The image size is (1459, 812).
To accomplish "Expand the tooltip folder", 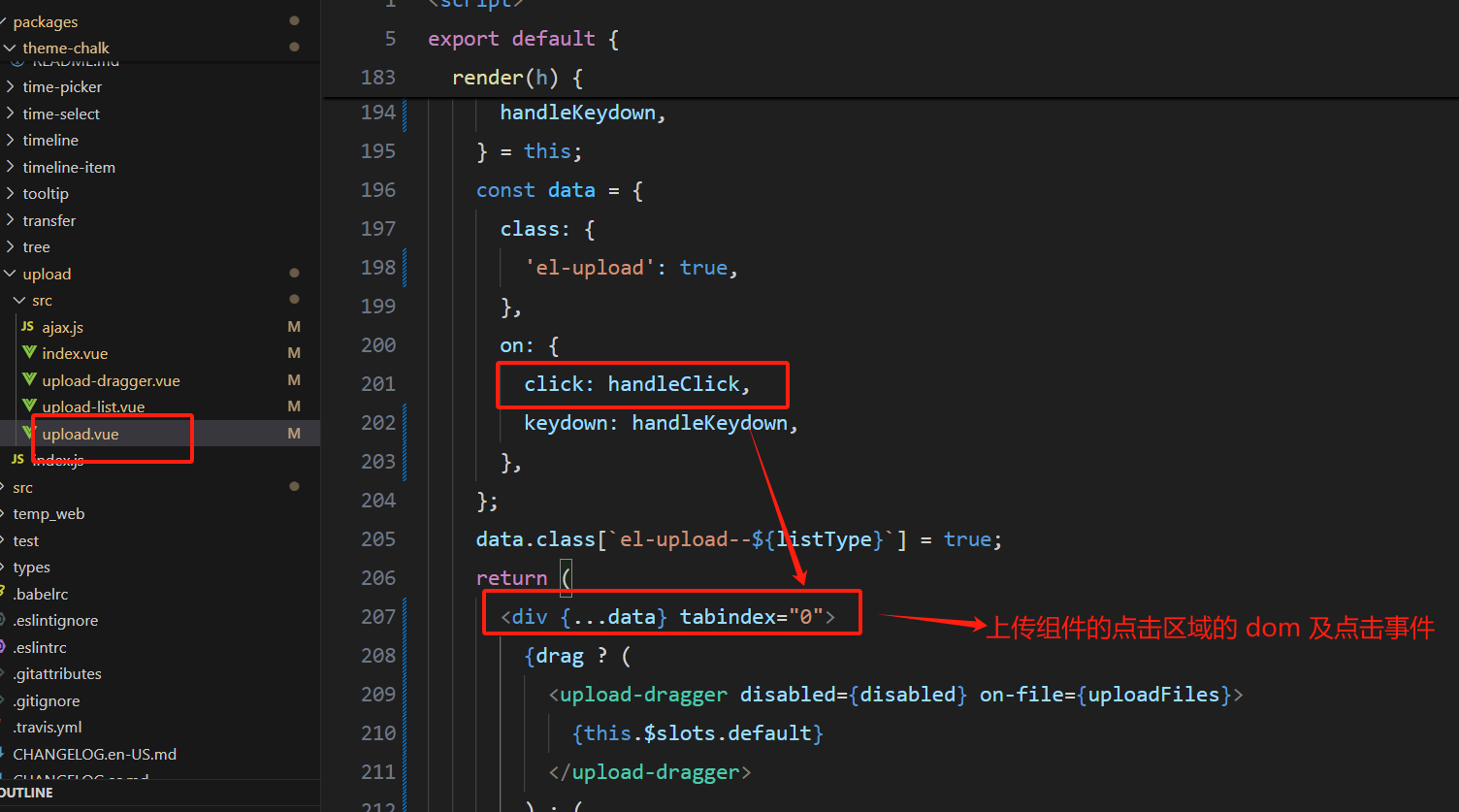I will coord(46,194).
